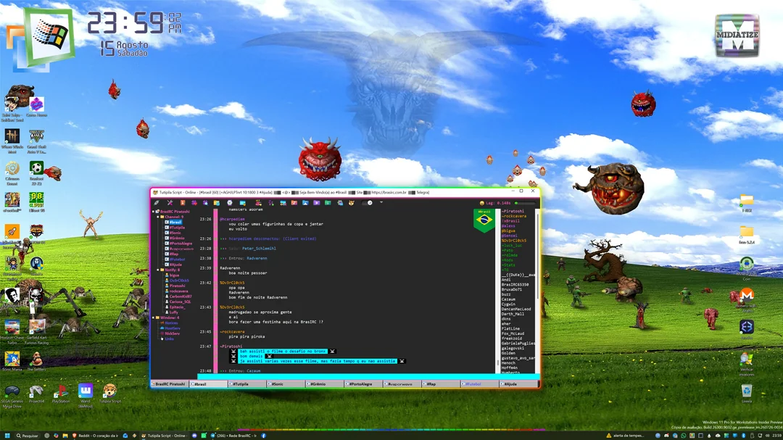Viewport: 783px width, 440px height.
Task: Click the Lag smiley indicator icon
Action: pyautogui.click(x=481, y=203)
